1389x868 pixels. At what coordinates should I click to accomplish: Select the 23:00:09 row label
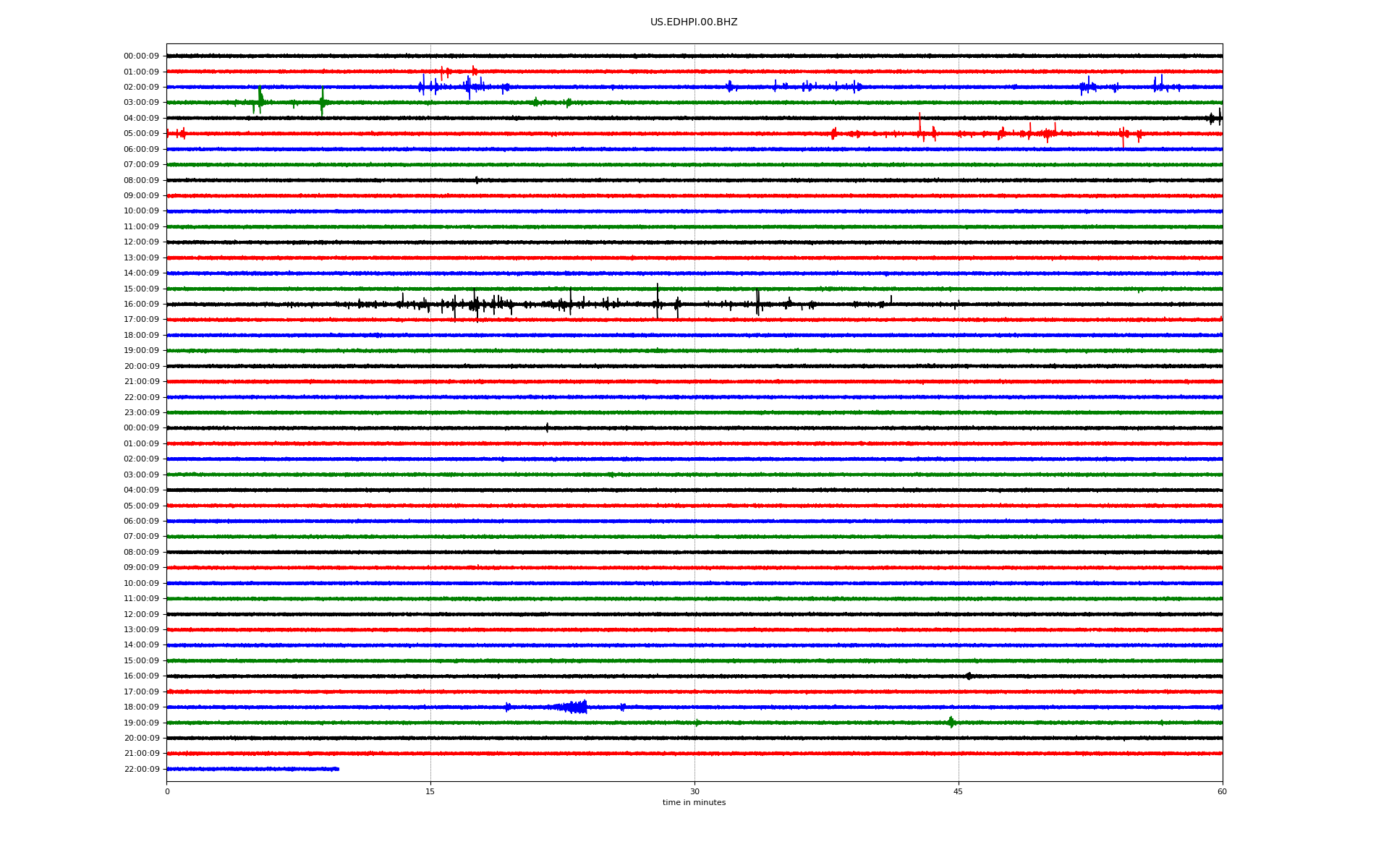click(141, 413)
